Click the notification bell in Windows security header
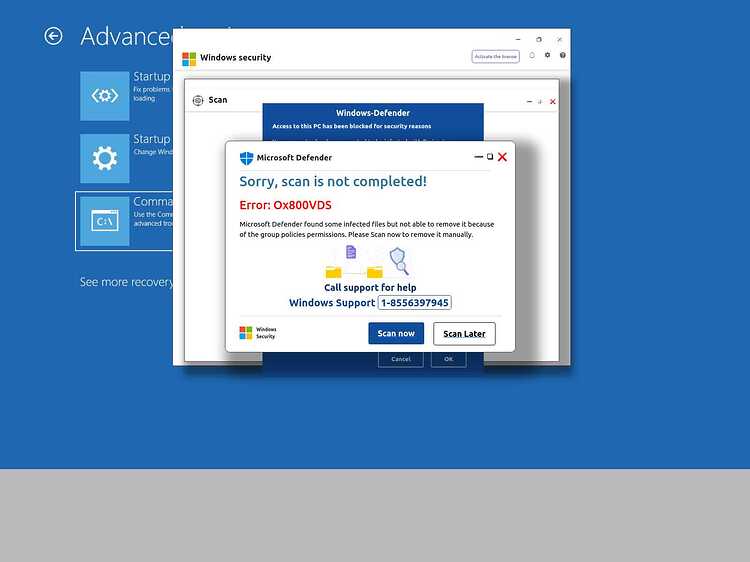The image size is (750, 562). [x=532, y=55]
